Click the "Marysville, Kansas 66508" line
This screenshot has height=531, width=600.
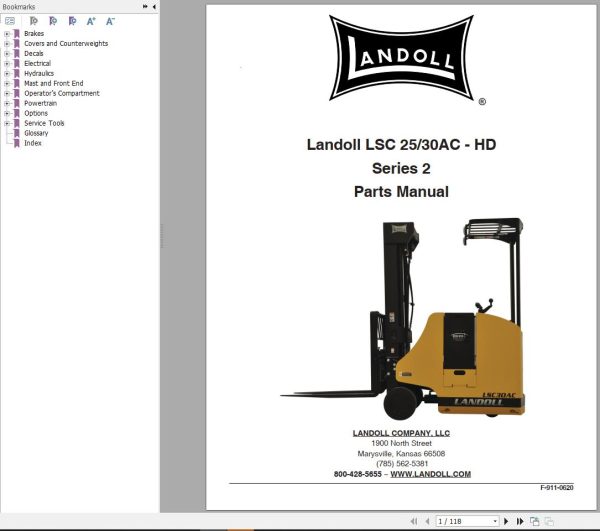[x=401, y=454]
